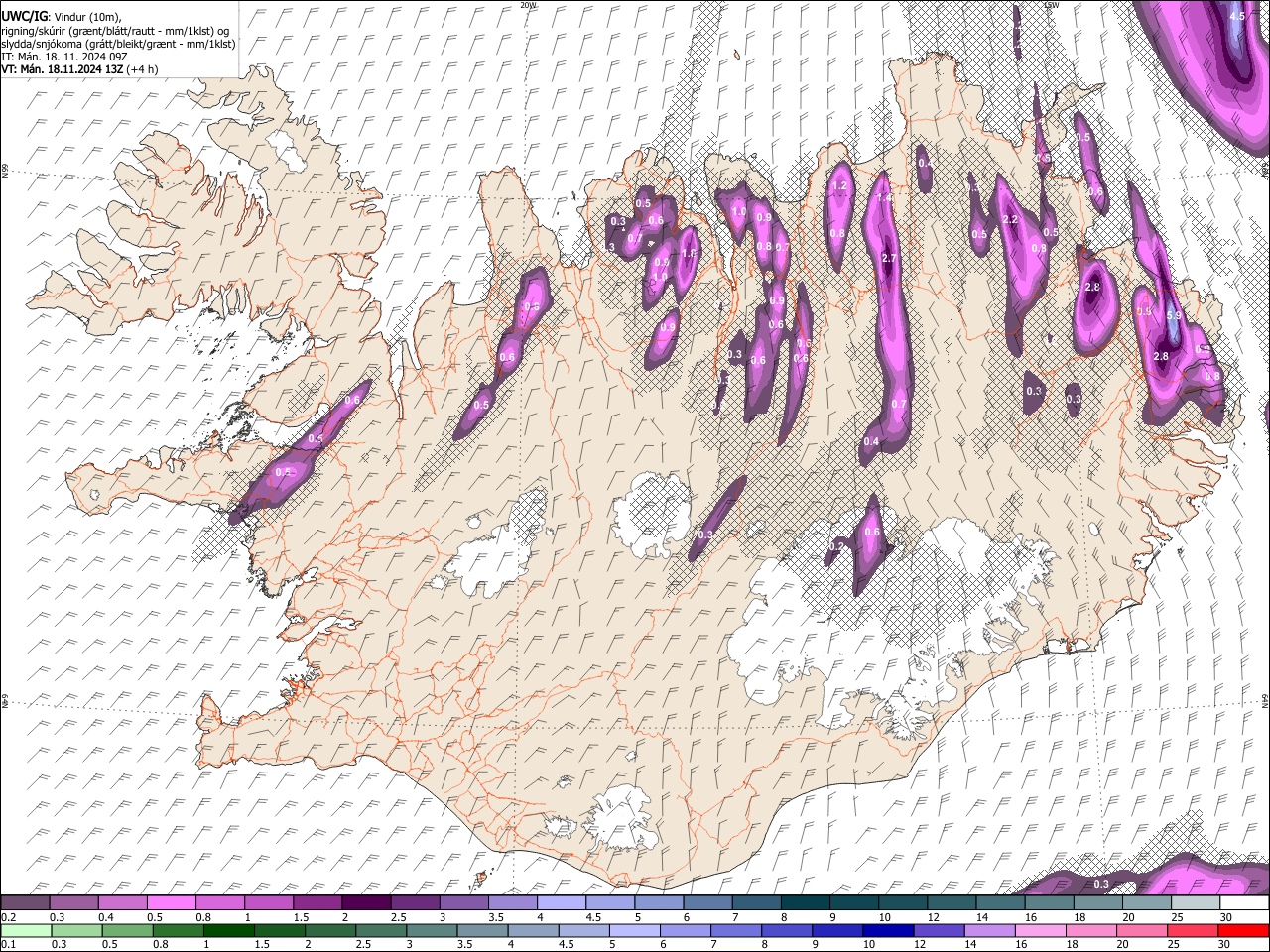Click the white top-row legend swatch at 30

pyautogui.click(x=1244, y=903)
